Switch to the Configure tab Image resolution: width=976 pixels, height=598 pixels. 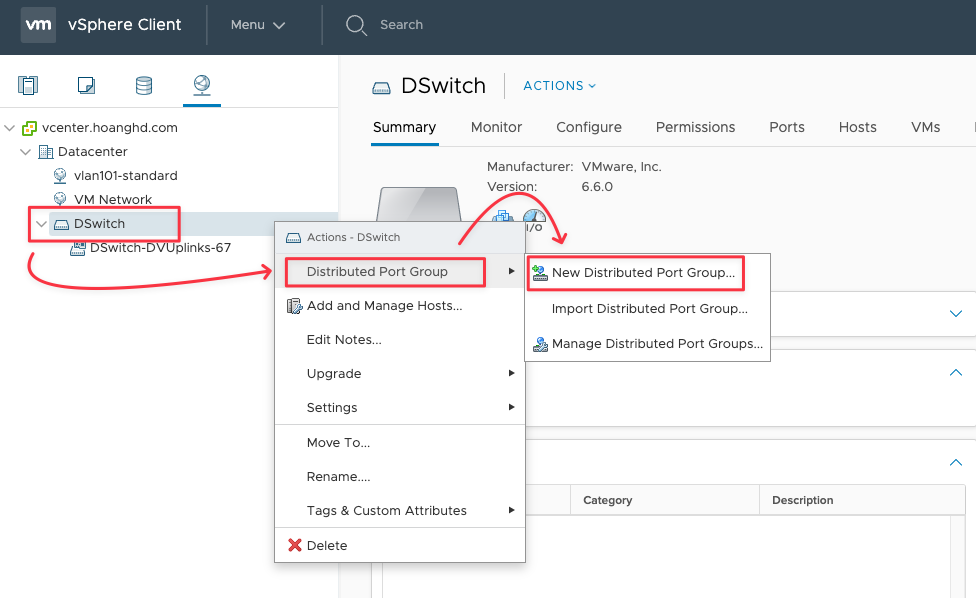589,128
